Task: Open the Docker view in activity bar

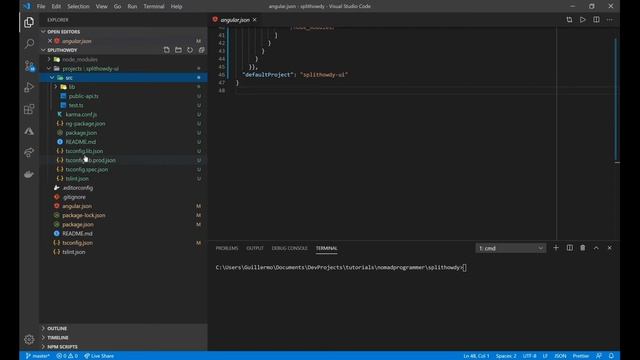Action: 29,174
